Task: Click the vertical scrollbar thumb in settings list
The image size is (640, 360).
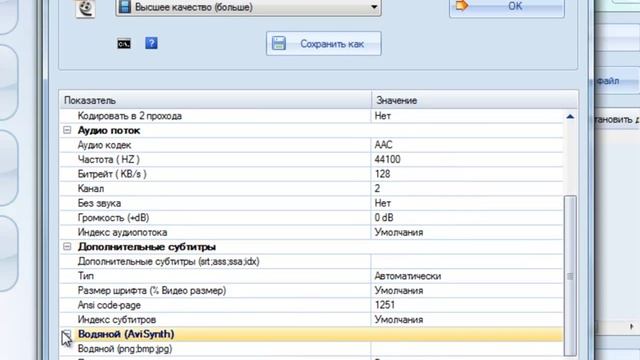Action: coord(570,276)
